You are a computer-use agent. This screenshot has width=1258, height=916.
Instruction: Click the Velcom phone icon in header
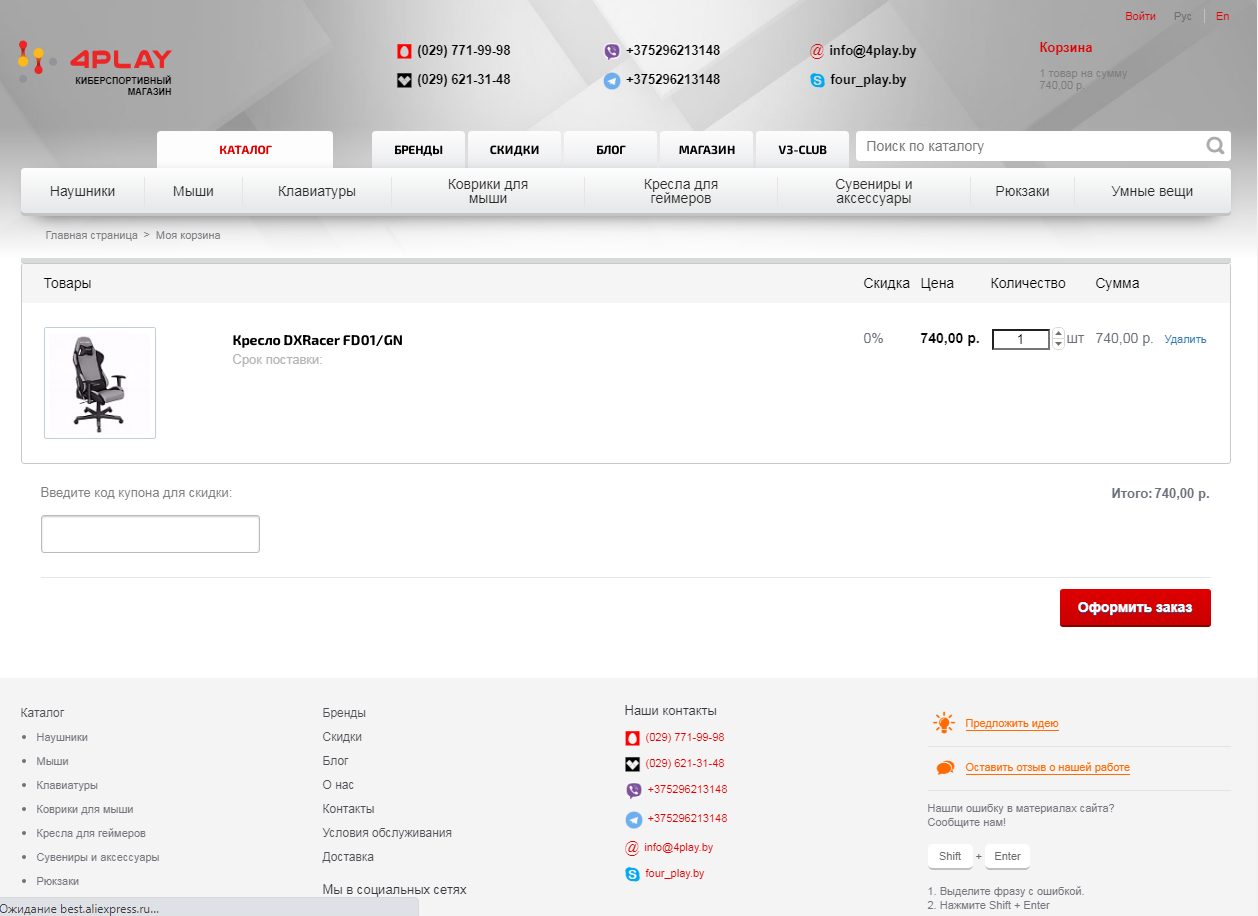point(404,80)
